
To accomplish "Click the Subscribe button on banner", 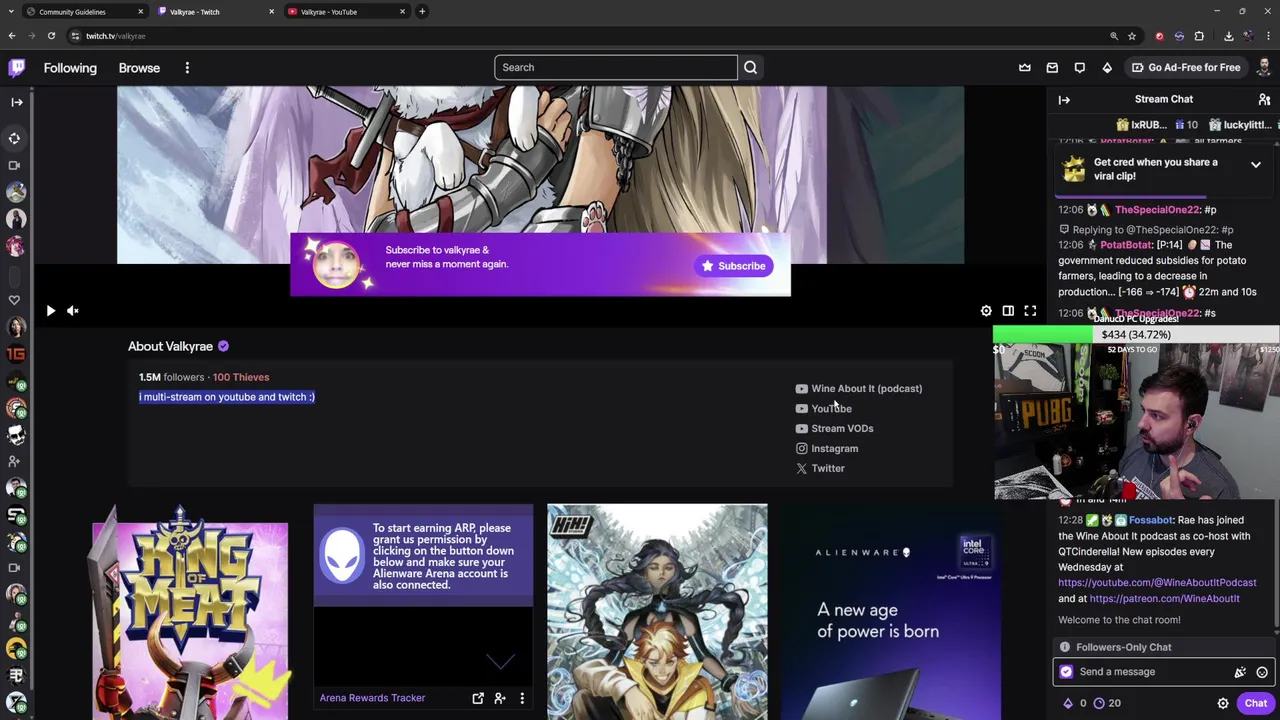I will (x=733, y=266).
